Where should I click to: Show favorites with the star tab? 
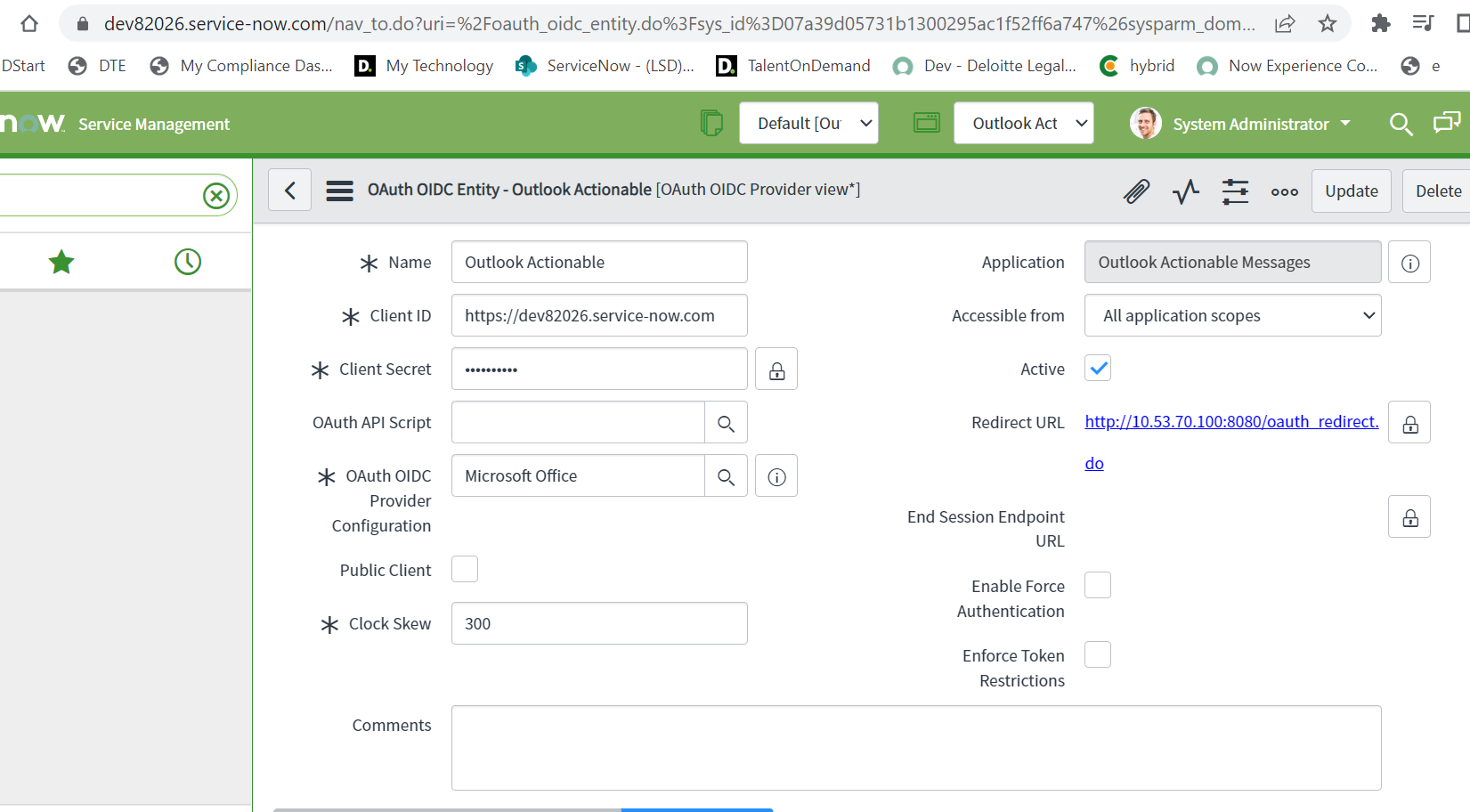(61, 262)
